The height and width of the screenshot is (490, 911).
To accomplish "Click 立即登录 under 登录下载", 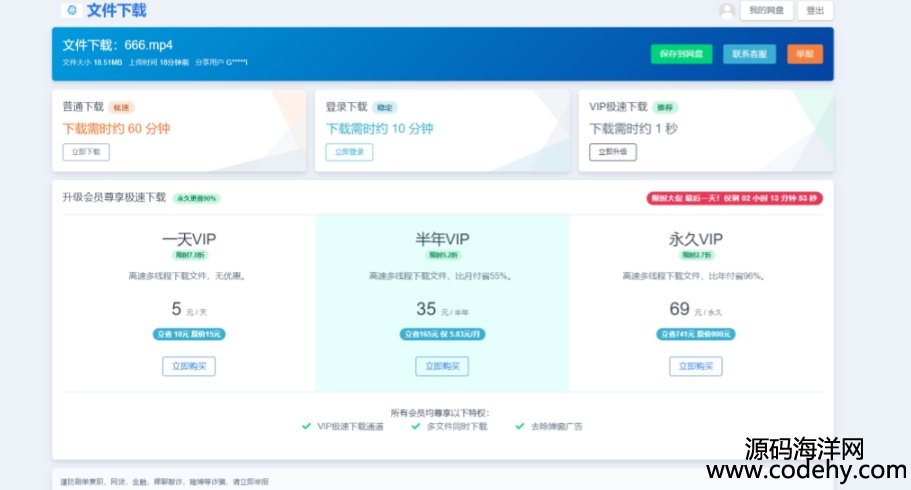I will tap(349, 152).
